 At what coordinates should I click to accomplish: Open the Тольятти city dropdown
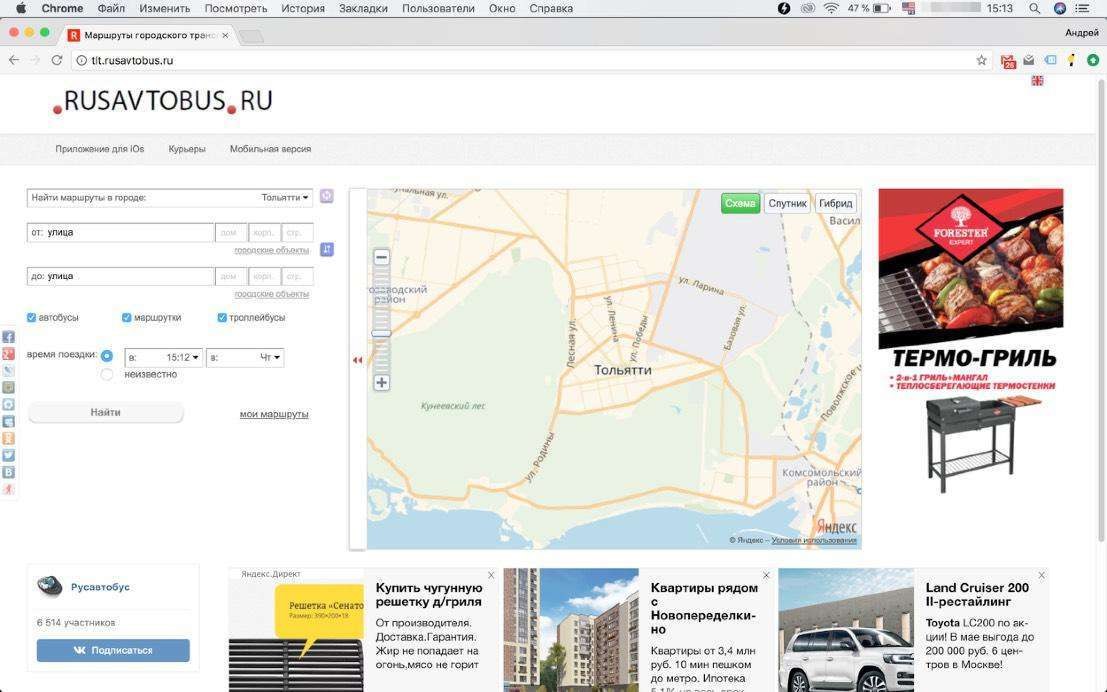(x=285, y=198)
